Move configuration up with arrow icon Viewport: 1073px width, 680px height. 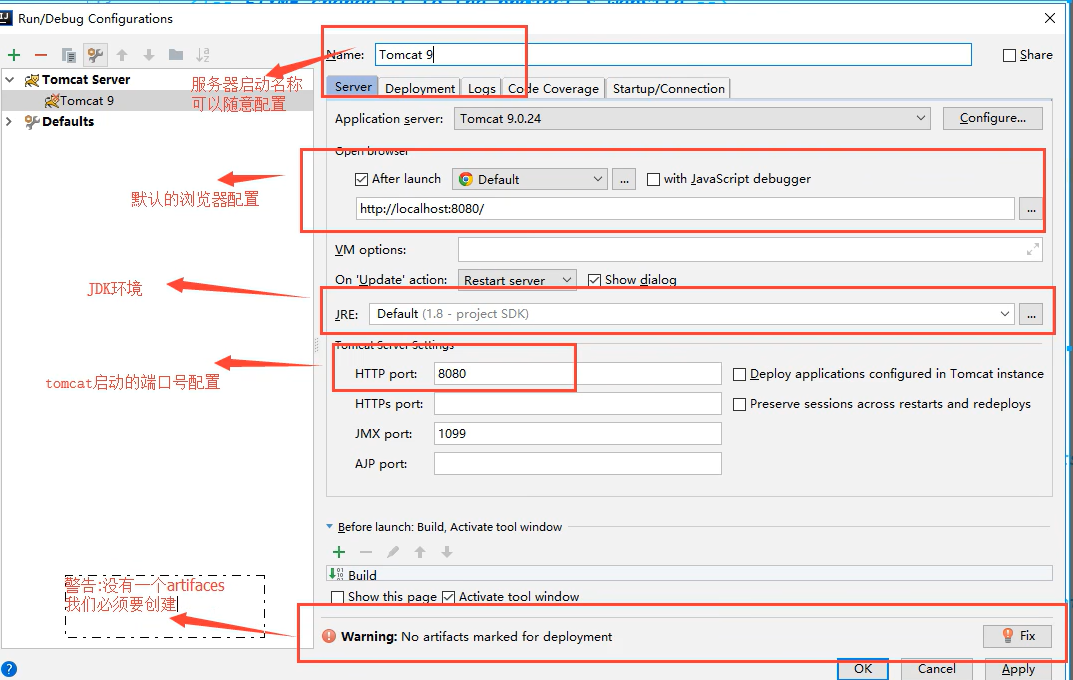pyautogui.click(x=122, y=55)
